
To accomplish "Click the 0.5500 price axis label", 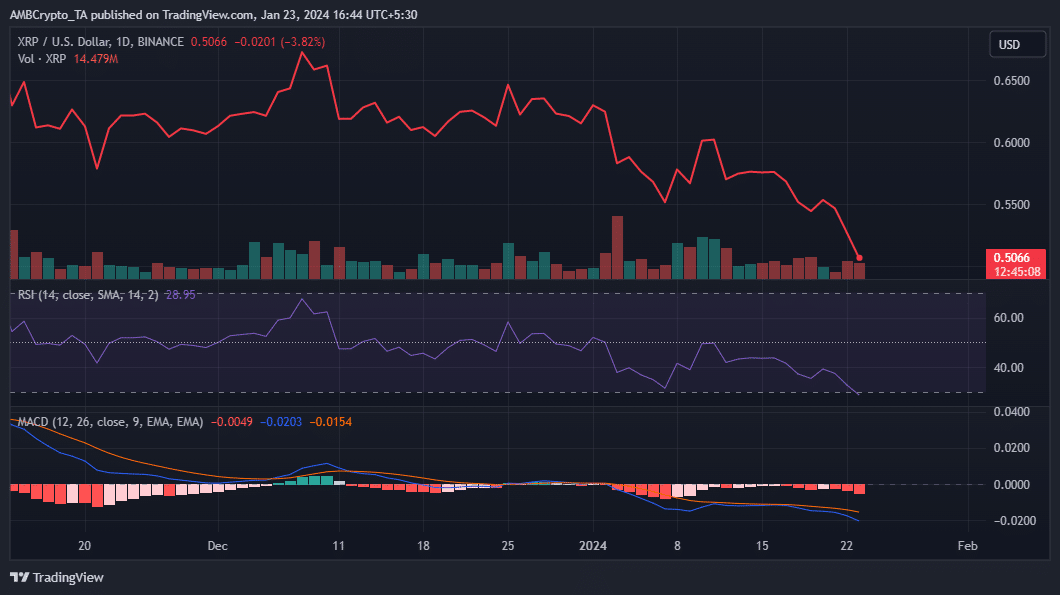I will [x=1011, y=205].
